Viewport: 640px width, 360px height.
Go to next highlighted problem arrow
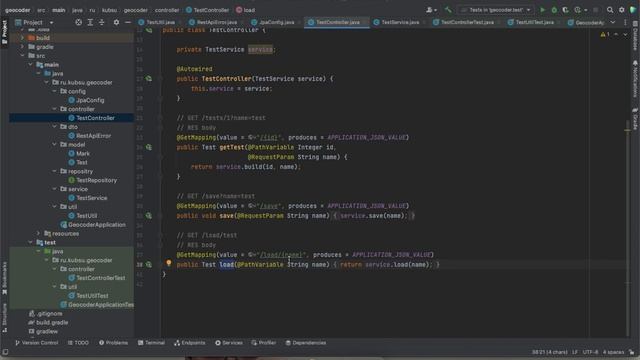click(x=625, y=35)
